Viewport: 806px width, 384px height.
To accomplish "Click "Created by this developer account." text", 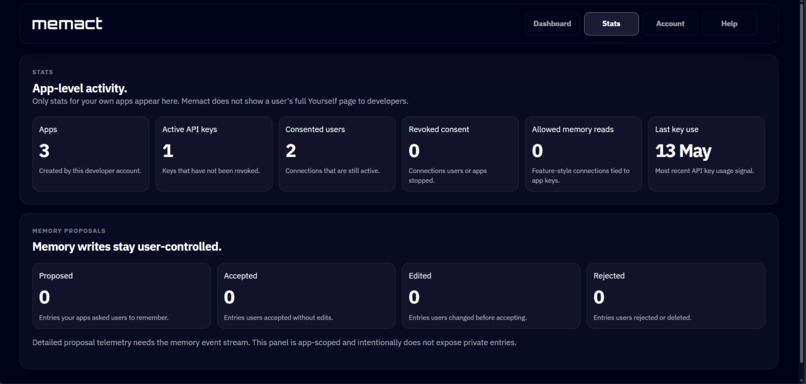I will pos(90,171).
